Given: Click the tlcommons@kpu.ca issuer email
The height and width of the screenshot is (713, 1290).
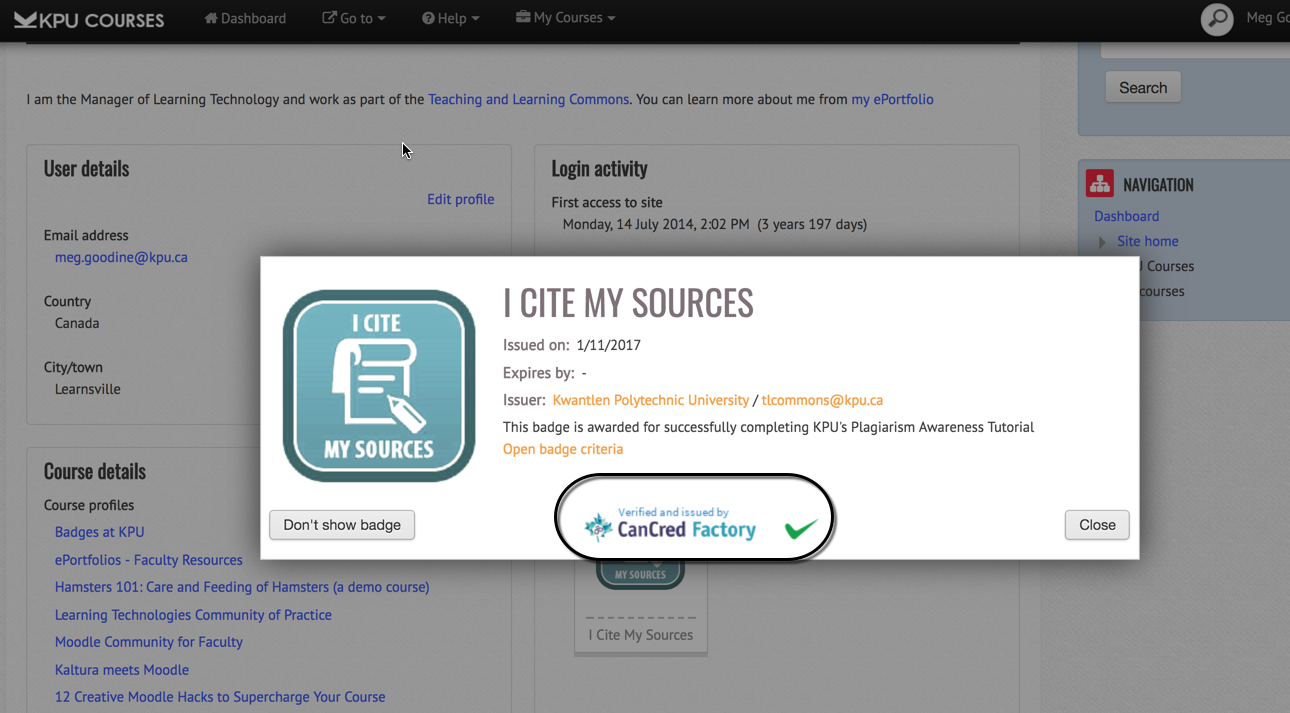Looking at the screenshot, I should point(822,400).
